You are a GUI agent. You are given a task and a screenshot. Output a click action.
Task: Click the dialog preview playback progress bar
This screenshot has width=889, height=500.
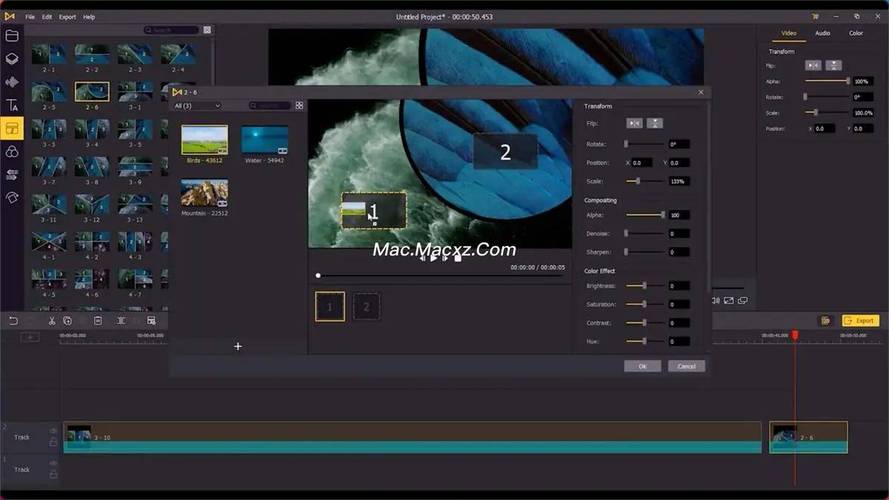(440, 276)
